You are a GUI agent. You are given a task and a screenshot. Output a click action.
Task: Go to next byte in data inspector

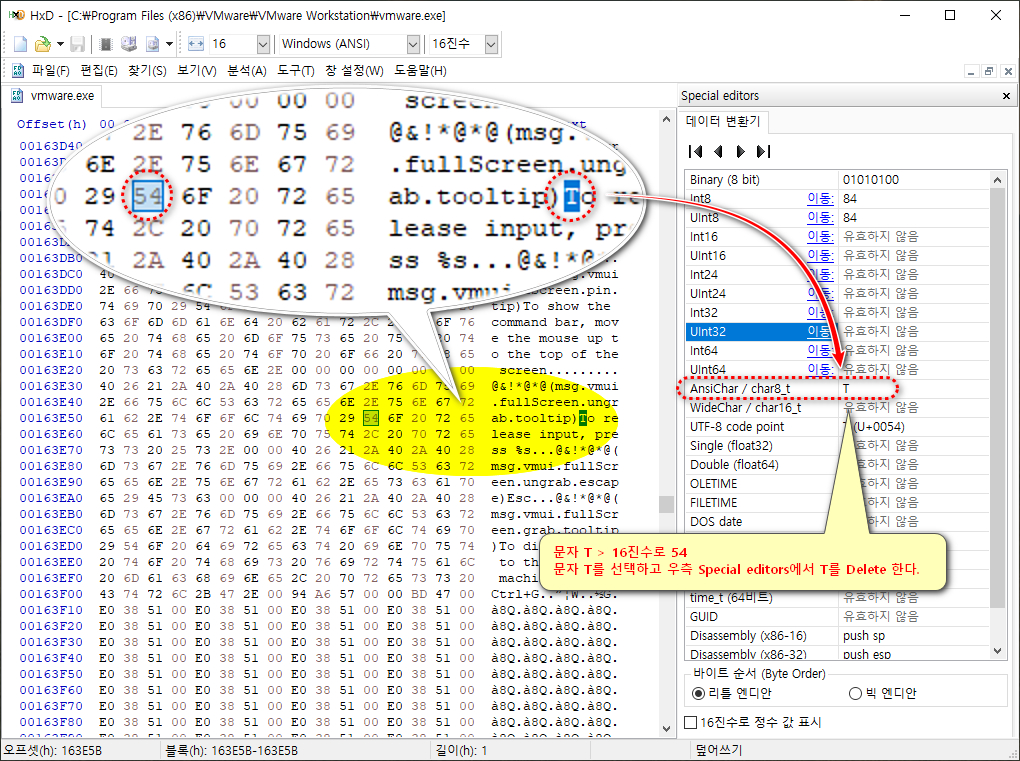pos(740,152)
